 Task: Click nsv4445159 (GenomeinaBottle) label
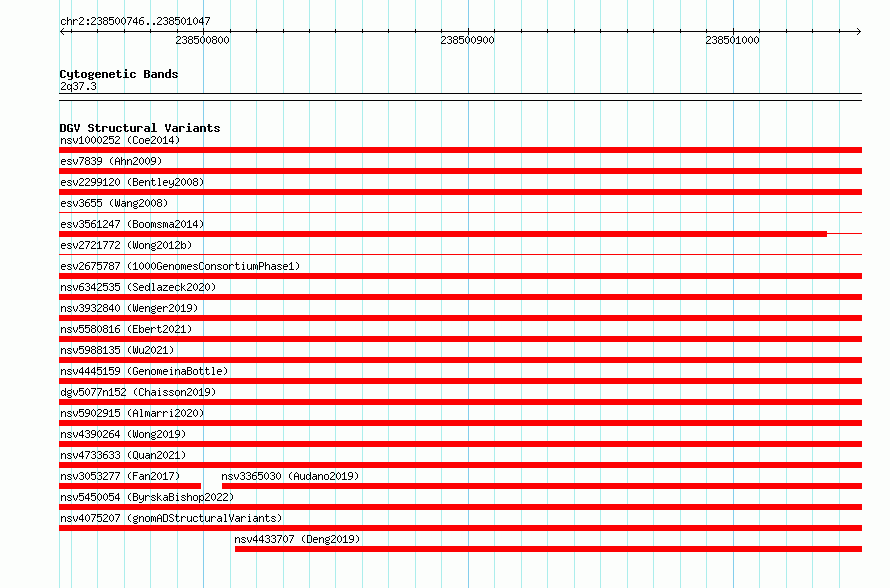tap(144, 371)
